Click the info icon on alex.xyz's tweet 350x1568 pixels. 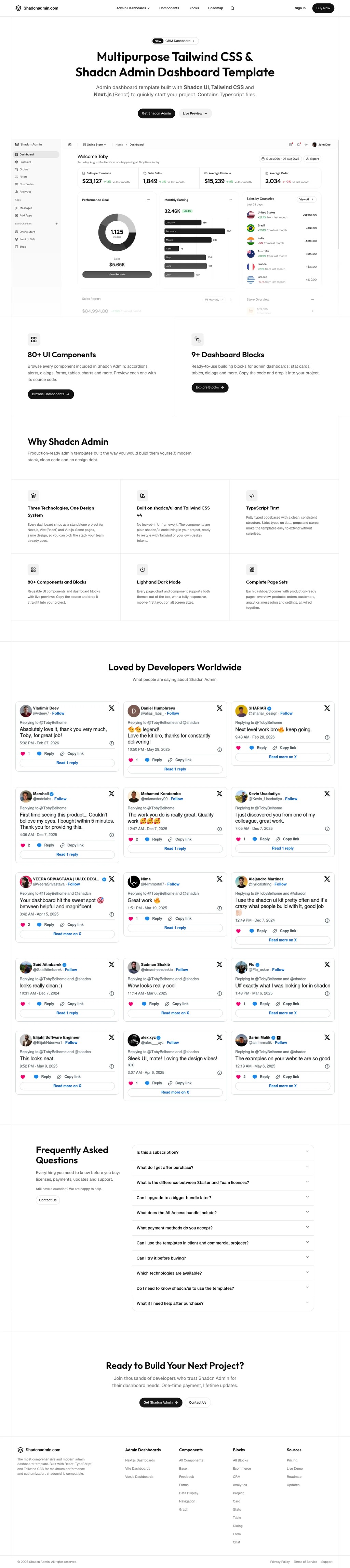[x=219, y=1073]
